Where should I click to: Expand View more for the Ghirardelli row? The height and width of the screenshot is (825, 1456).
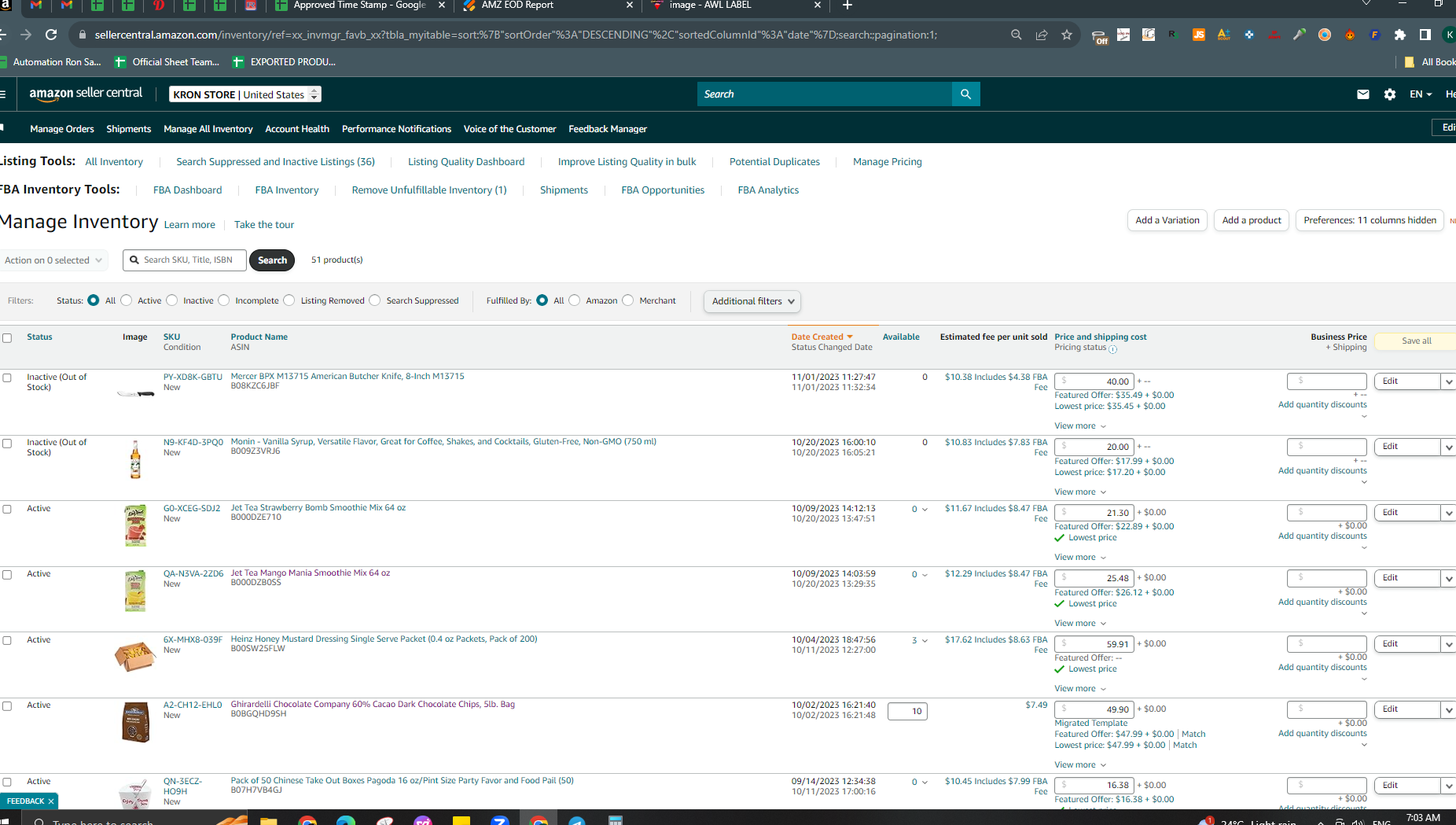point(1080,765)
